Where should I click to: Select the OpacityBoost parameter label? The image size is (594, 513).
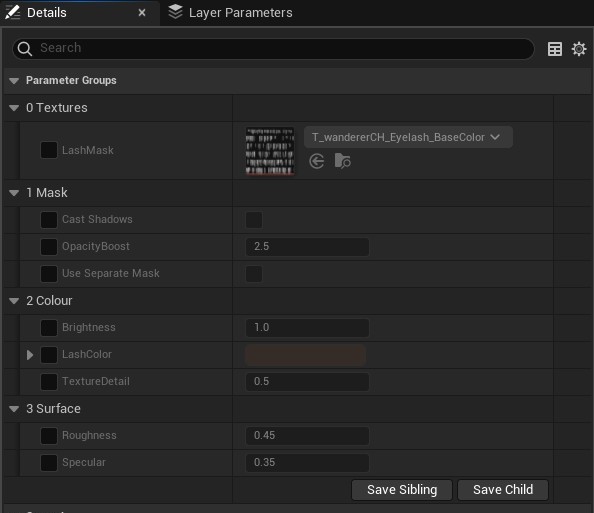click(96, 247)
